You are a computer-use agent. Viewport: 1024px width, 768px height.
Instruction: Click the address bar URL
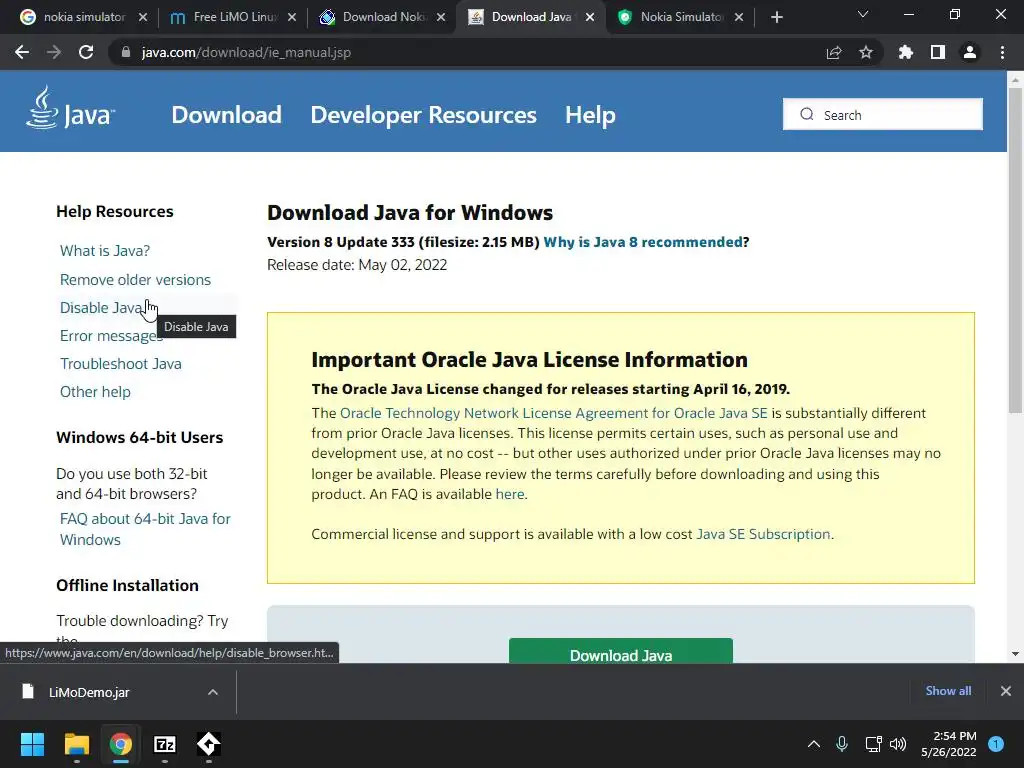246,52
